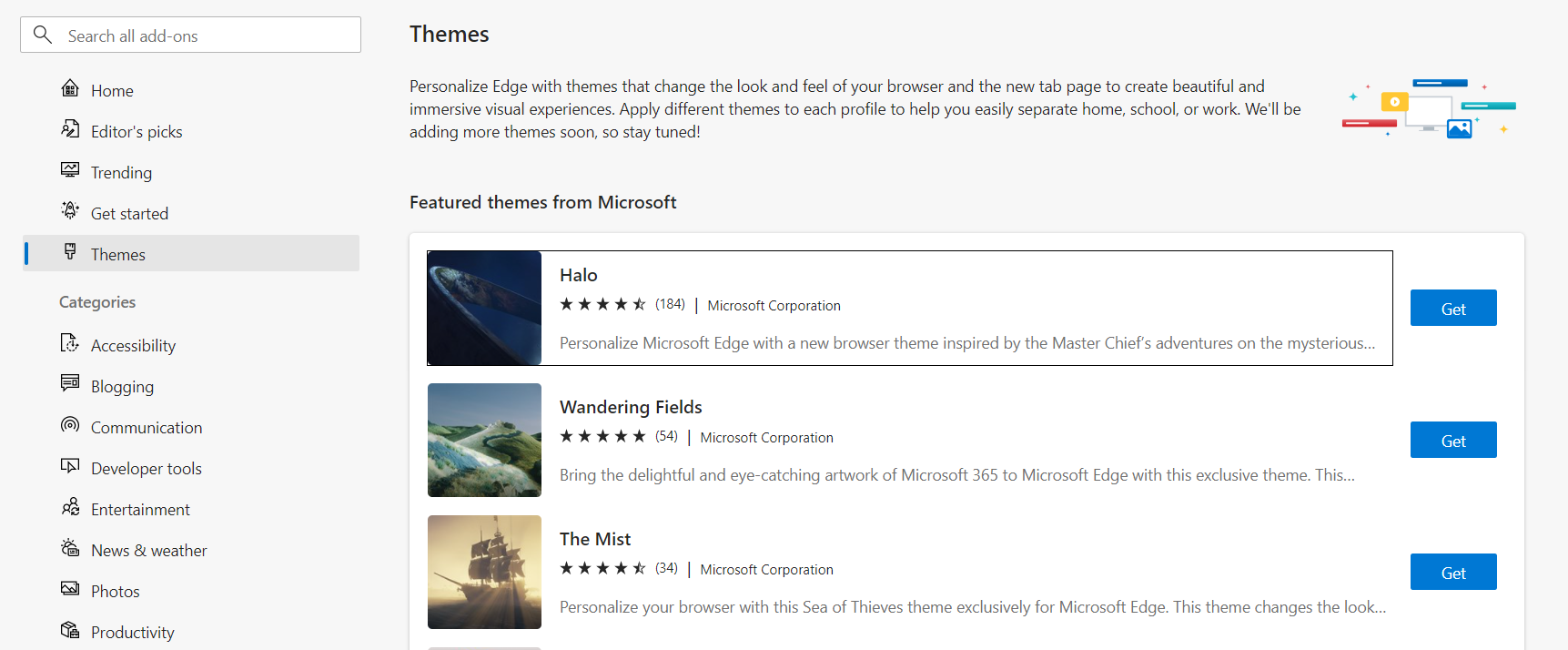Open the Wandering Fields thumbnail image
Image resolution: width=1568 pixels, height=650 pixels.
coord(484,440)
